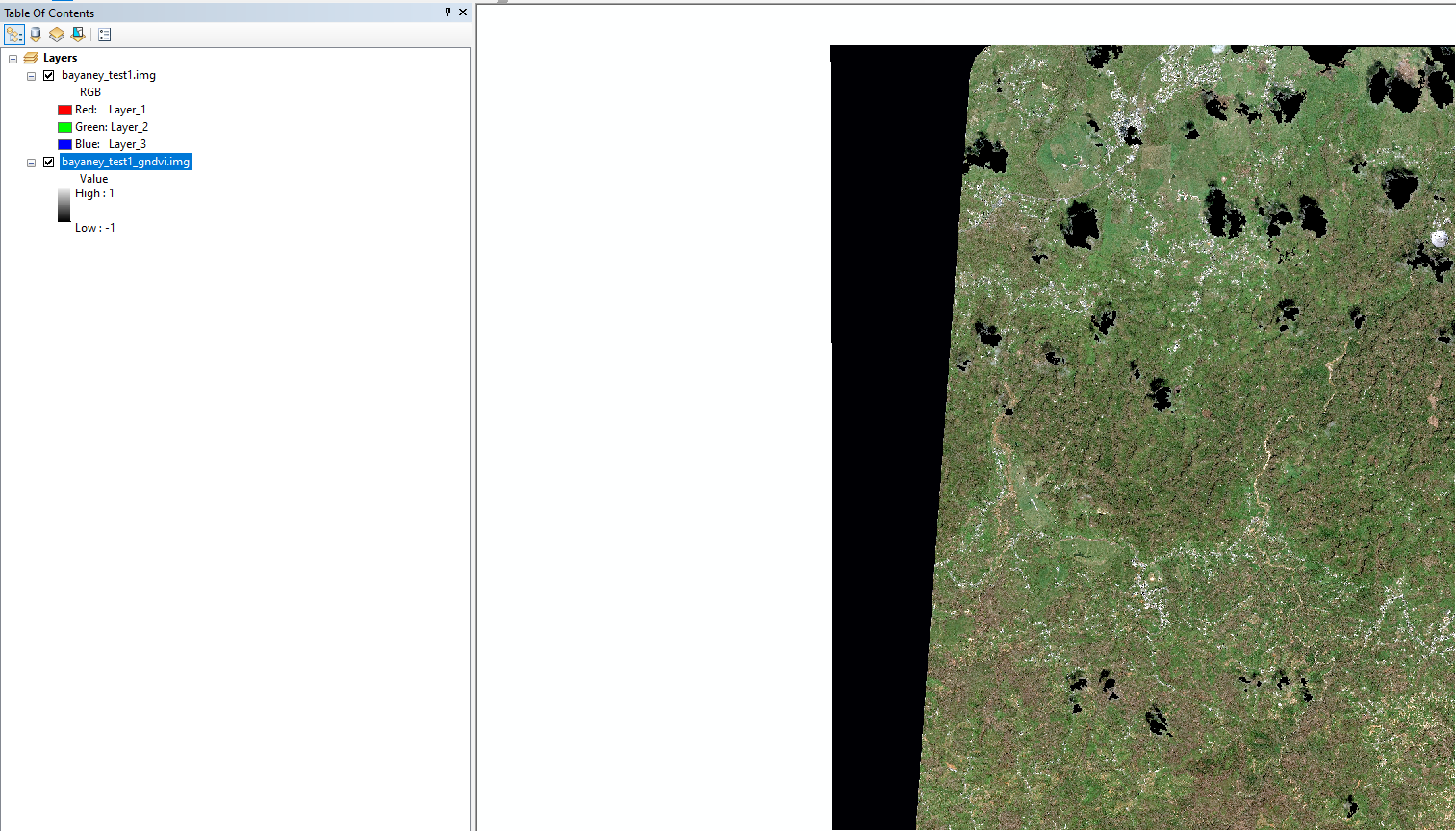Click the Red band color swatch

point(64,110)
